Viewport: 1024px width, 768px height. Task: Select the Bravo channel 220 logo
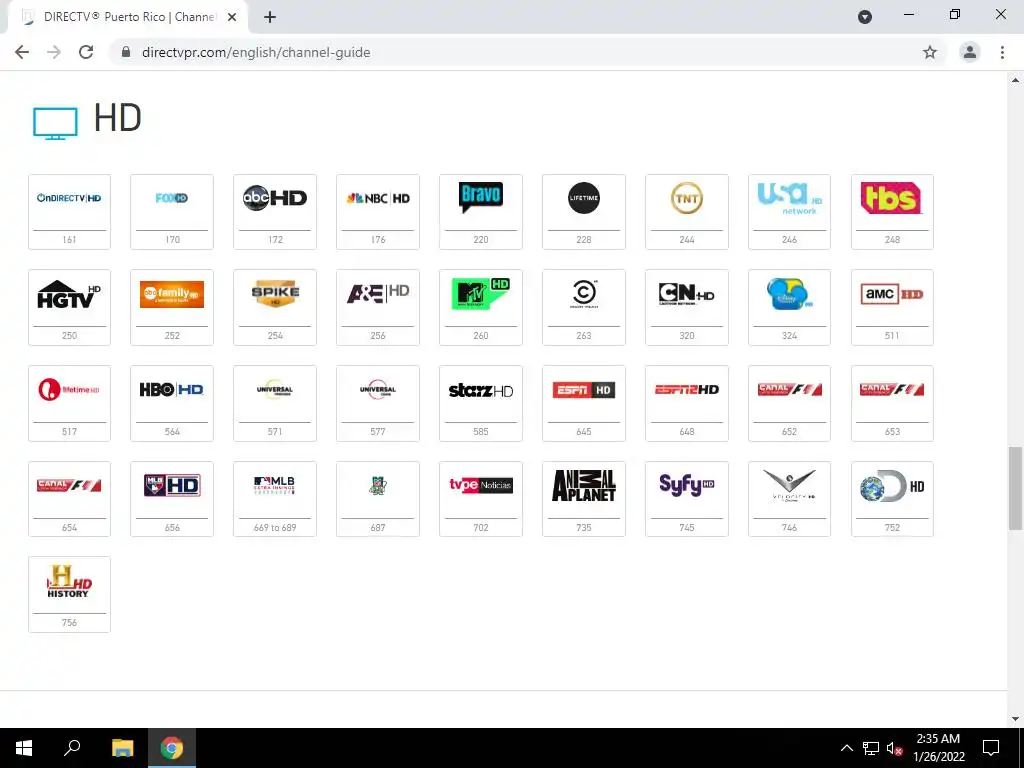[x=481, y=197]
